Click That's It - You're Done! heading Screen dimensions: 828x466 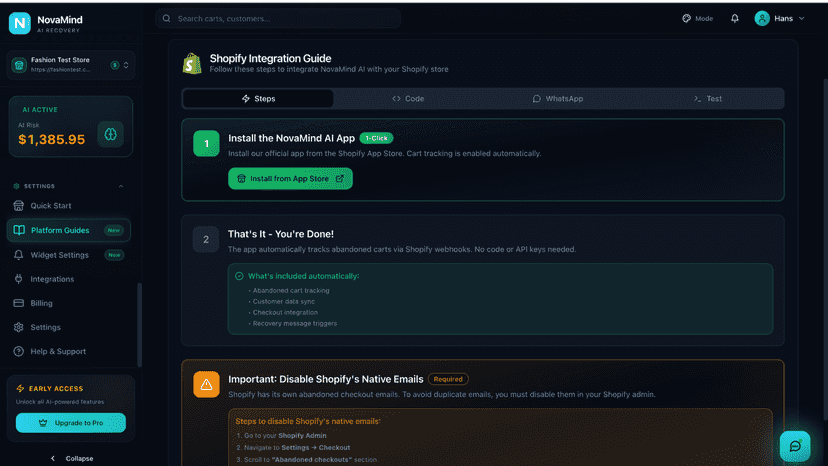[280, 234]
